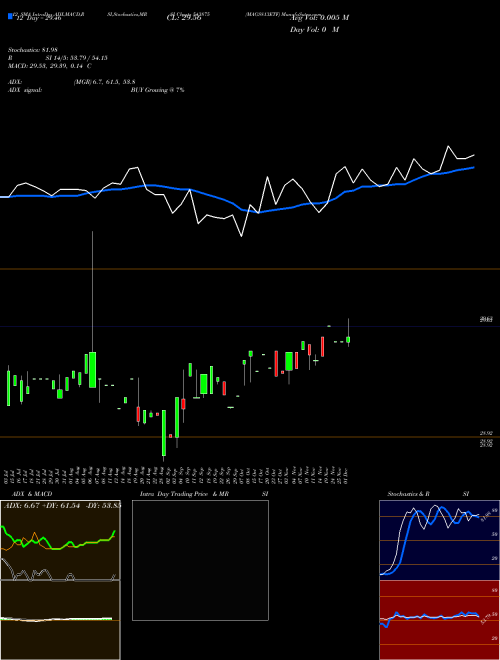Viewport: 500px width, 660px height.
Task: Click the last green candlestick in the price chart
Action: click(x=348, y=340)
